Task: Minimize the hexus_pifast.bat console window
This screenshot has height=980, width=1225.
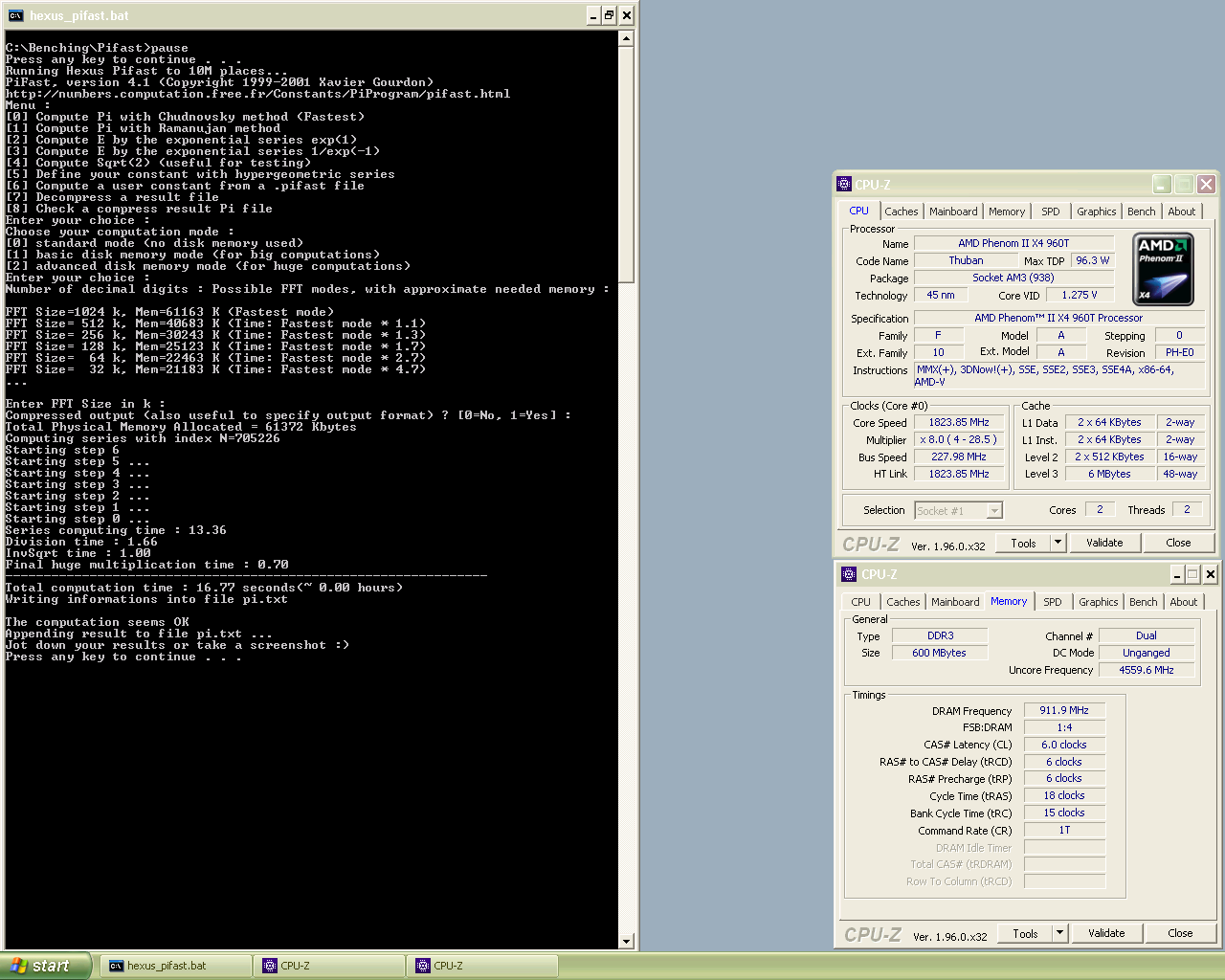Action: click(x=593, y=15)
